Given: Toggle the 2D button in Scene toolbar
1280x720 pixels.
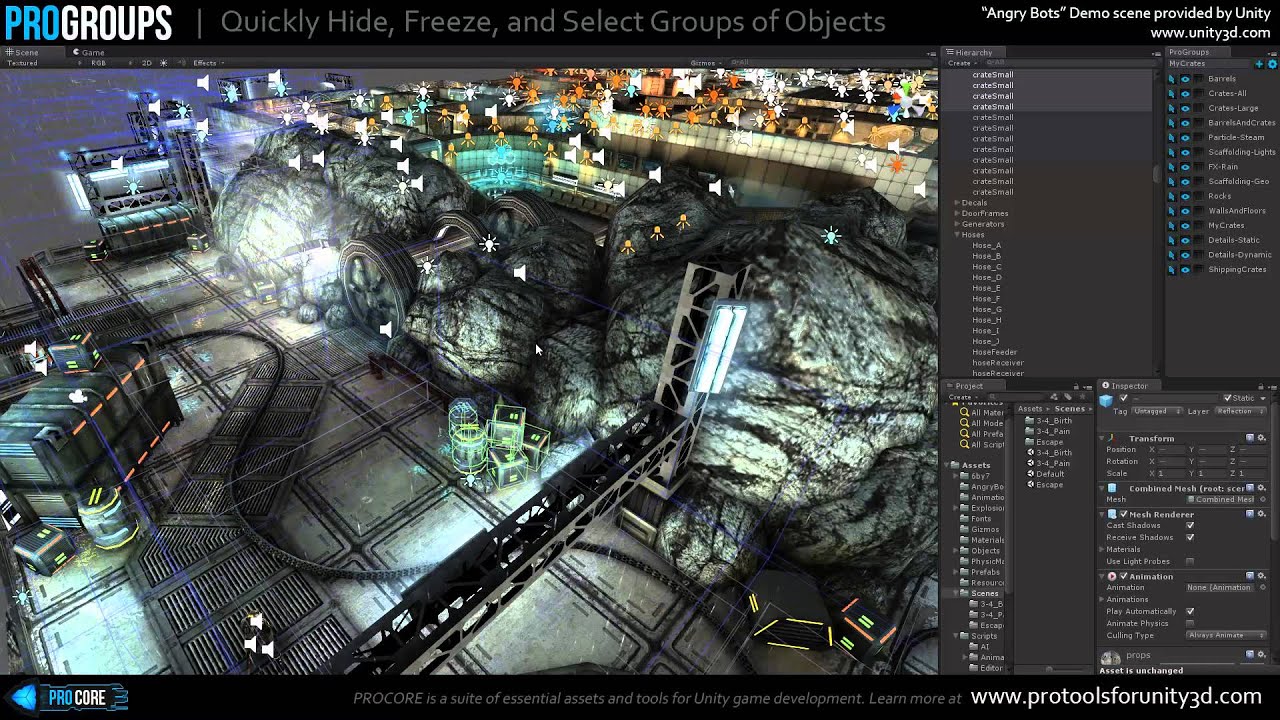Looking at the screenshot, I should click(146, 63).
